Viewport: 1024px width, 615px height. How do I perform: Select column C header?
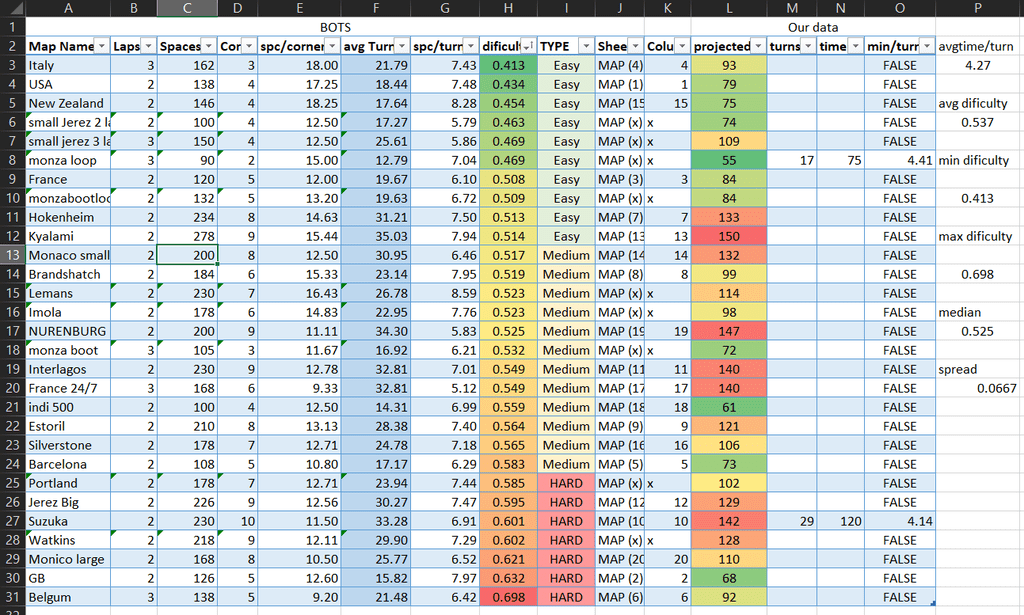click(187, 8)
